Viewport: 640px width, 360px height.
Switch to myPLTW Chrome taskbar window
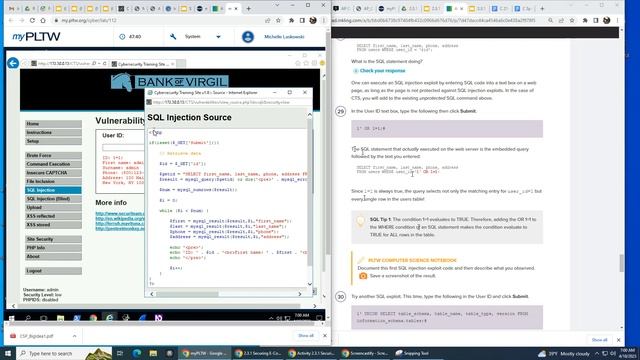[204, 353]
